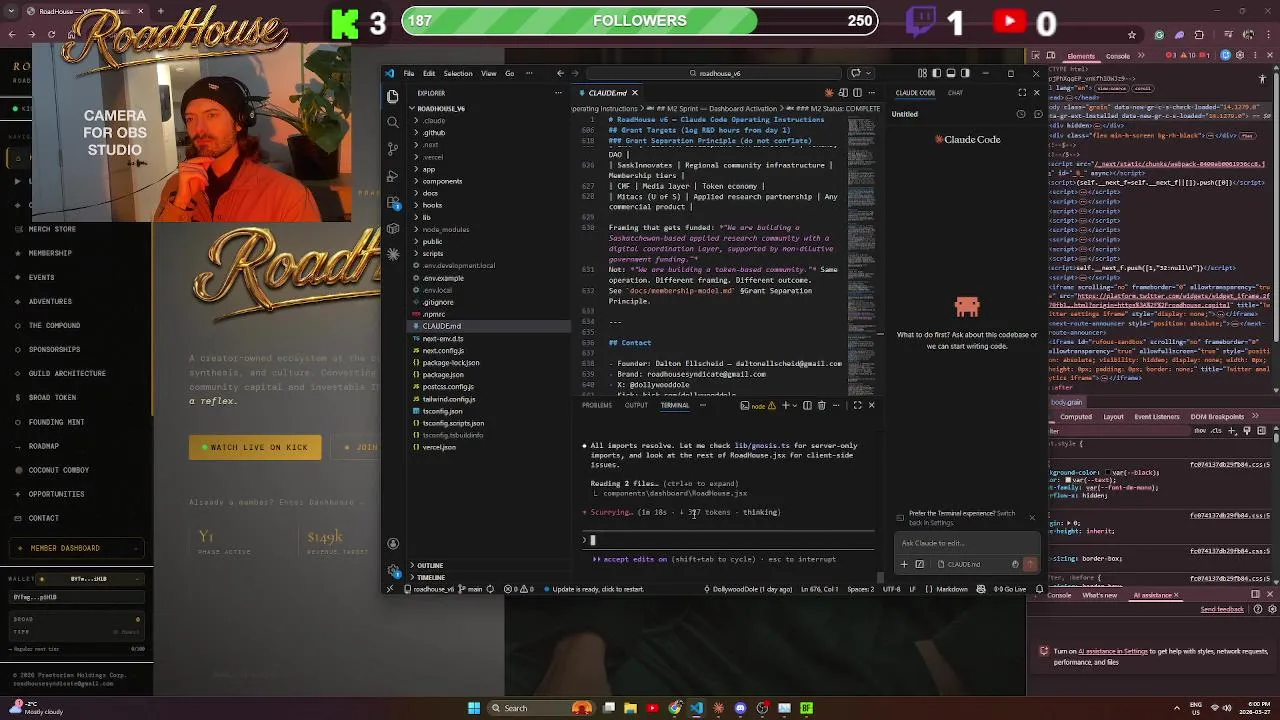Switch to the PROBLEMS panel tab
The image size is (1280, 720).
(x=597, y=405)
